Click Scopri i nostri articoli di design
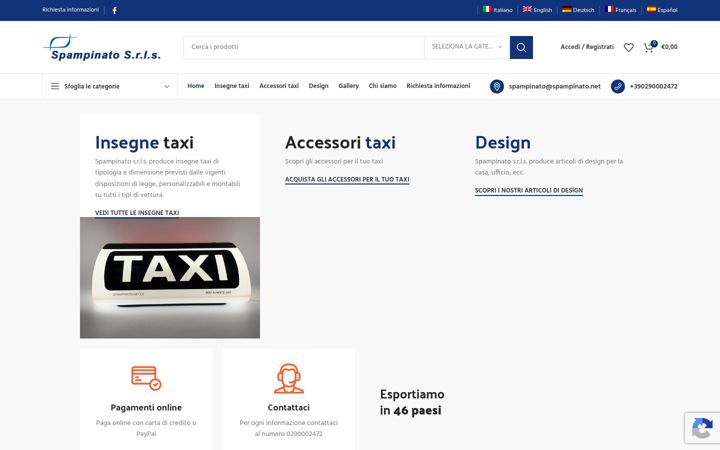Screen dimensions: 720x450 (529, 191)
